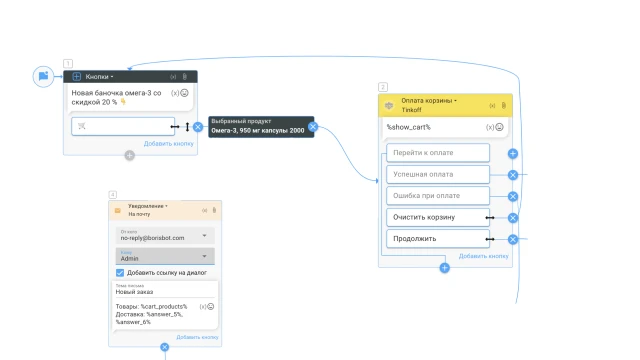Click attachment clip icon in Оплата корзины header

coord(504,105)
